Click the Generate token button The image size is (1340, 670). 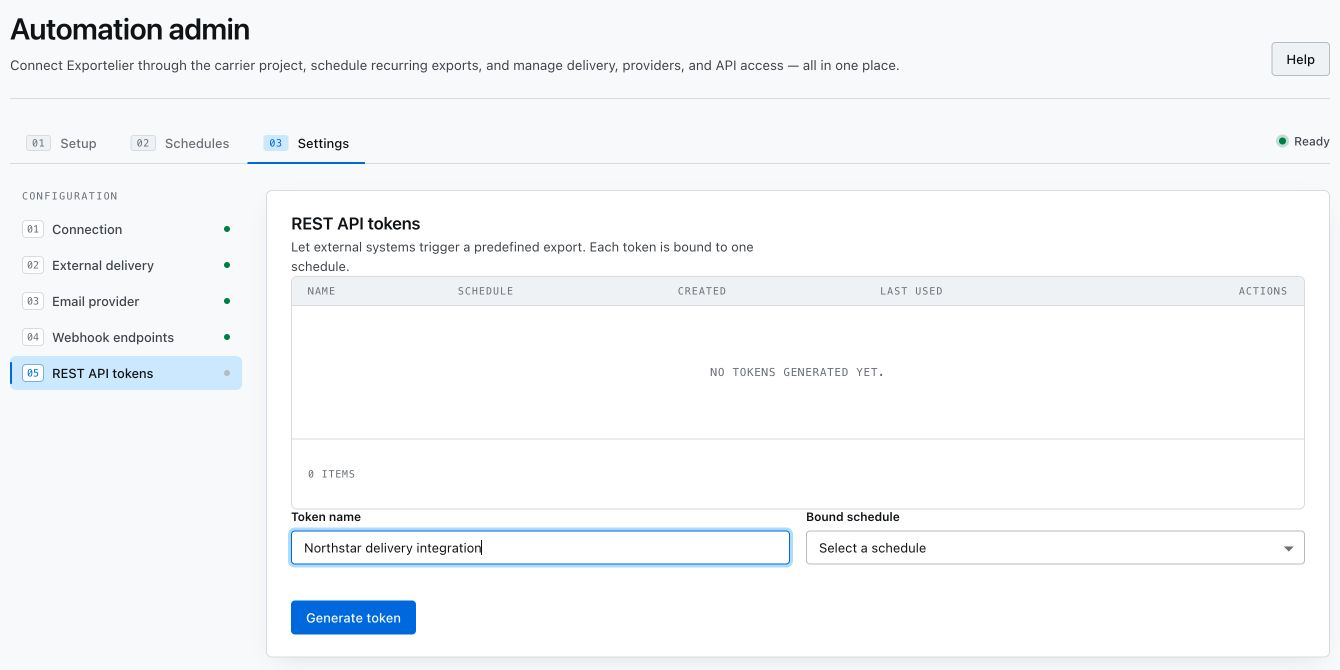tap(353, 618)
